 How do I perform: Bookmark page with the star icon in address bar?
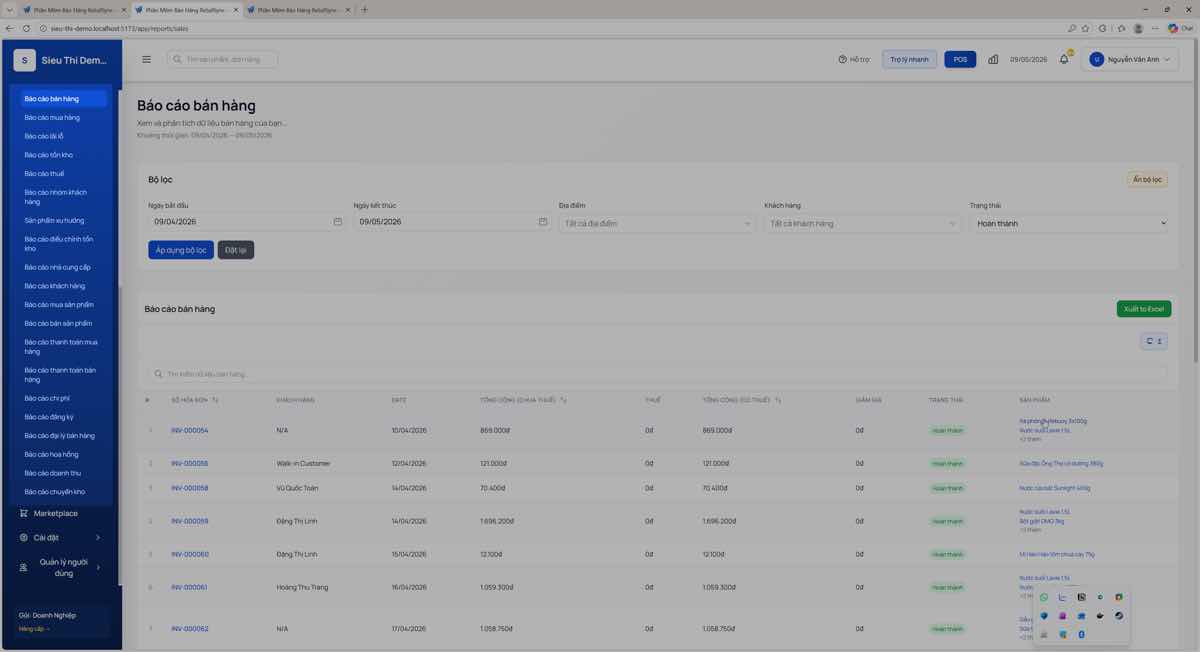(x=1085, y=28)
